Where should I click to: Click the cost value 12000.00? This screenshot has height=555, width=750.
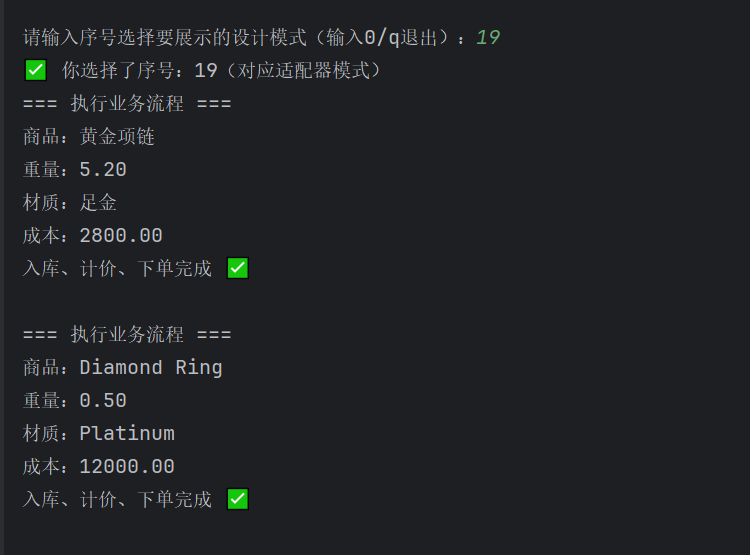tap(127, 467)
